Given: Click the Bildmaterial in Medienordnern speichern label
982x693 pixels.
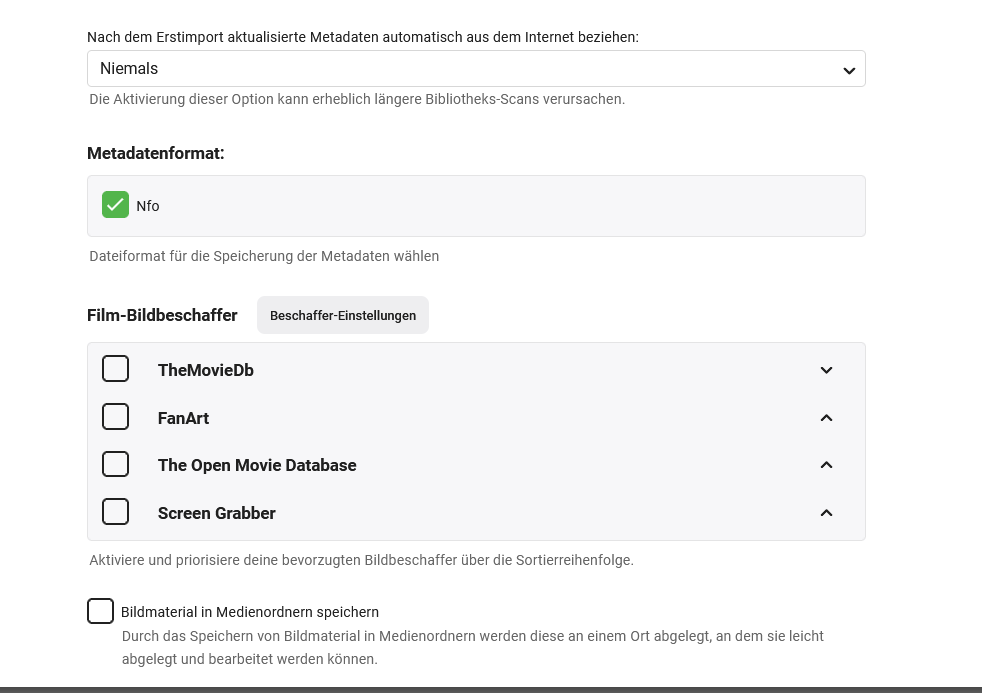Looking at the screenshot, I should click(x=249, y=612).
